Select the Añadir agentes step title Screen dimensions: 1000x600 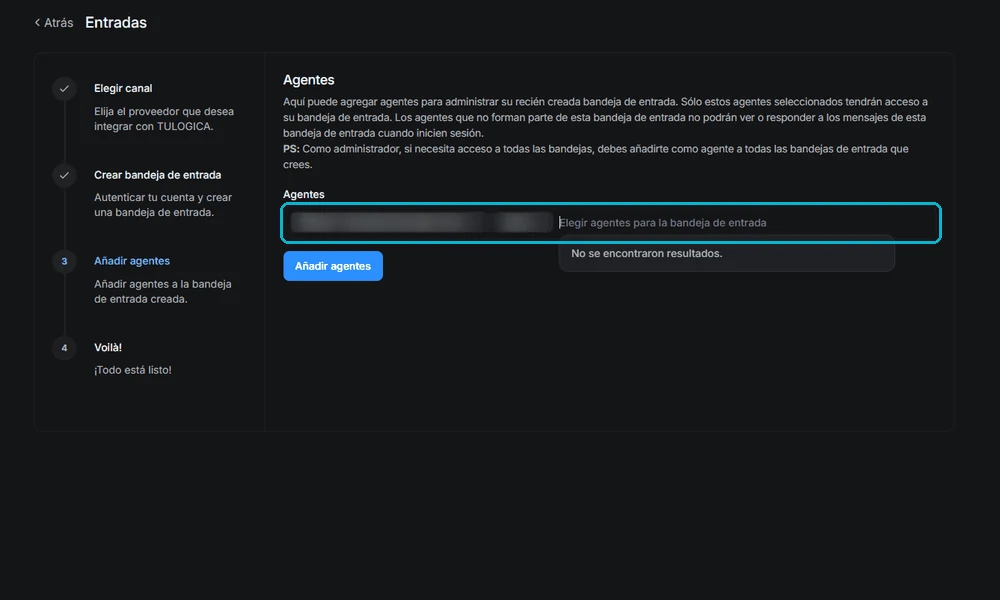[x=132, y=261]
